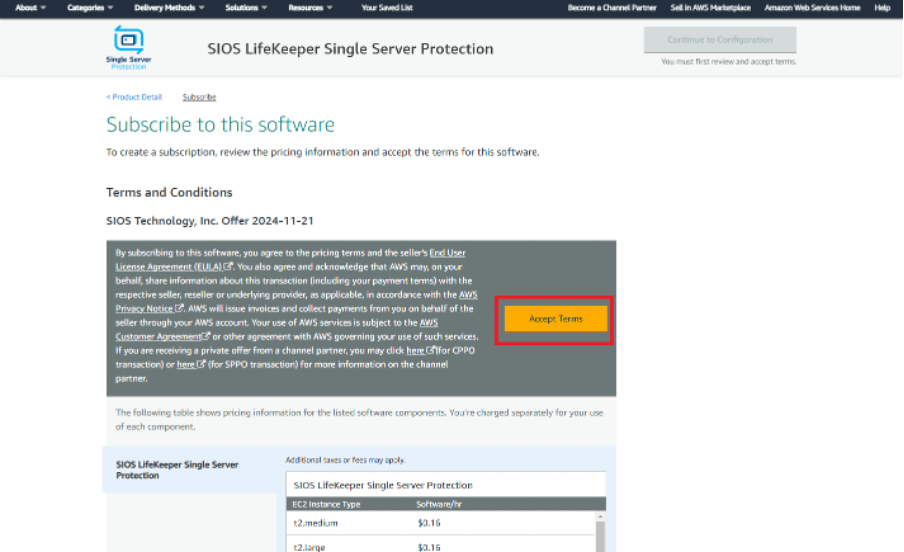Click 'Additional taxes or fees may apply' note

(x=345, y=460)
